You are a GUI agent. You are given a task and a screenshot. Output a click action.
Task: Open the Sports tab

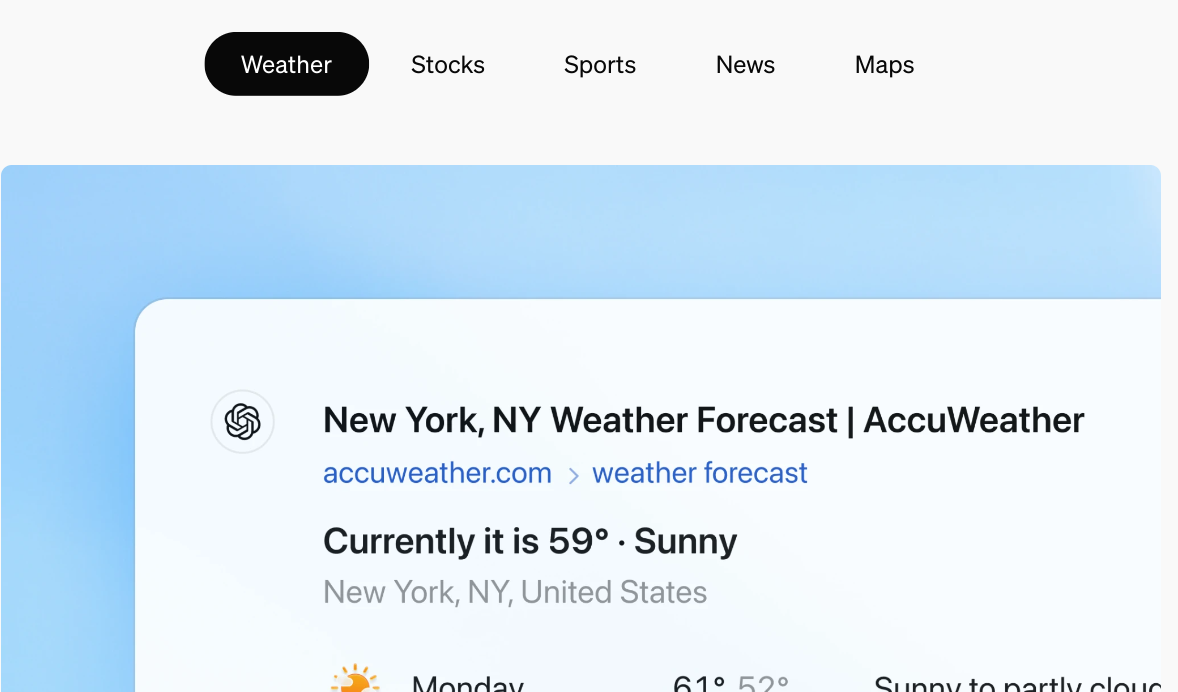(599, 65)
